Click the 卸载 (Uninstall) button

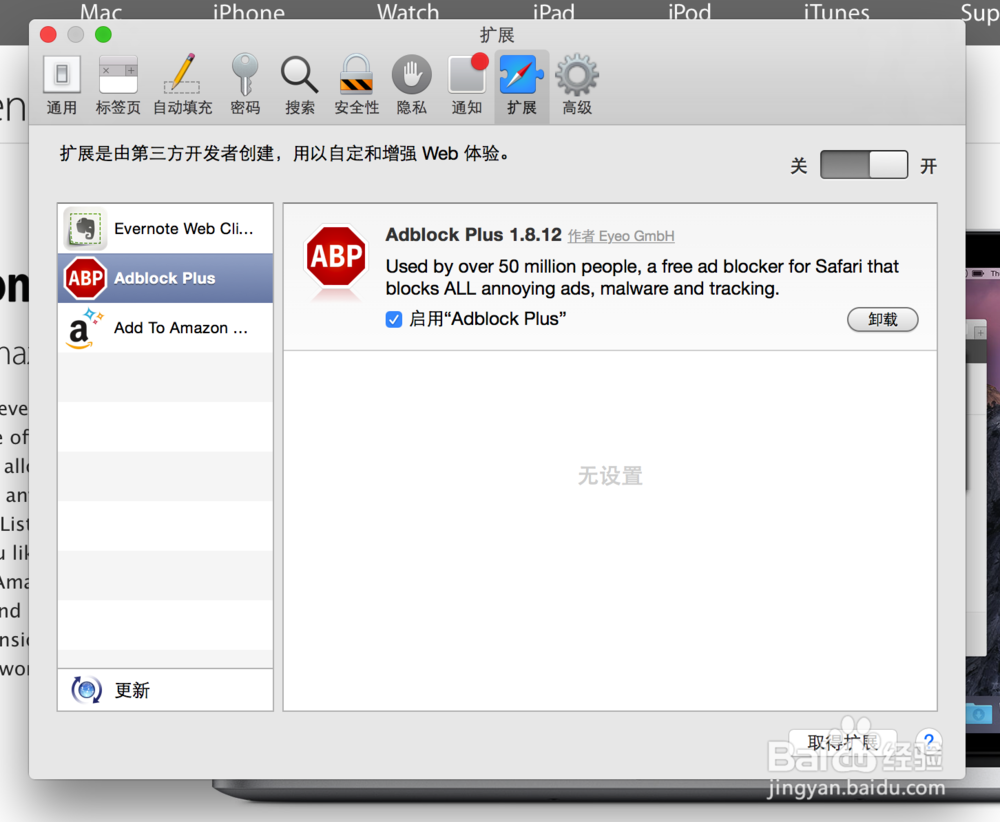point(883,319)
